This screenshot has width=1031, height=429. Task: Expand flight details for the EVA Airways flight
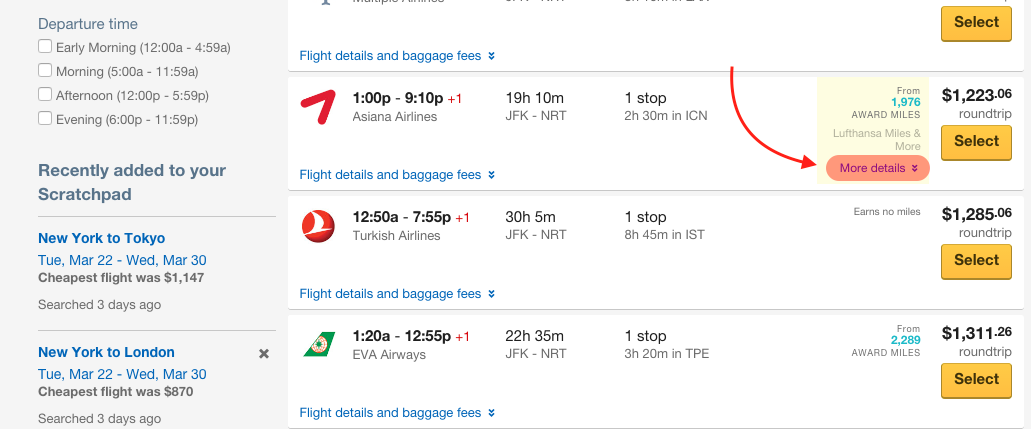[x=396, y=413]
